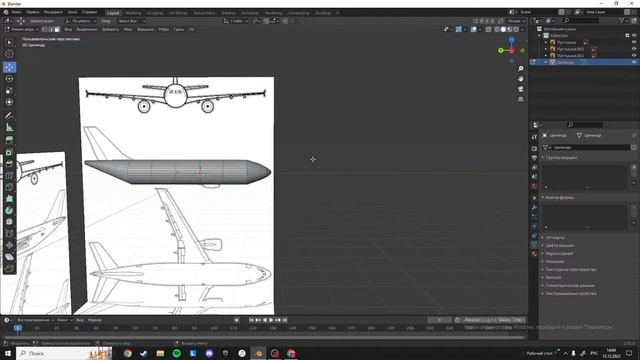
Task: Hide Пустышка.002 with eye icon
Action: (x=634, y=55)
